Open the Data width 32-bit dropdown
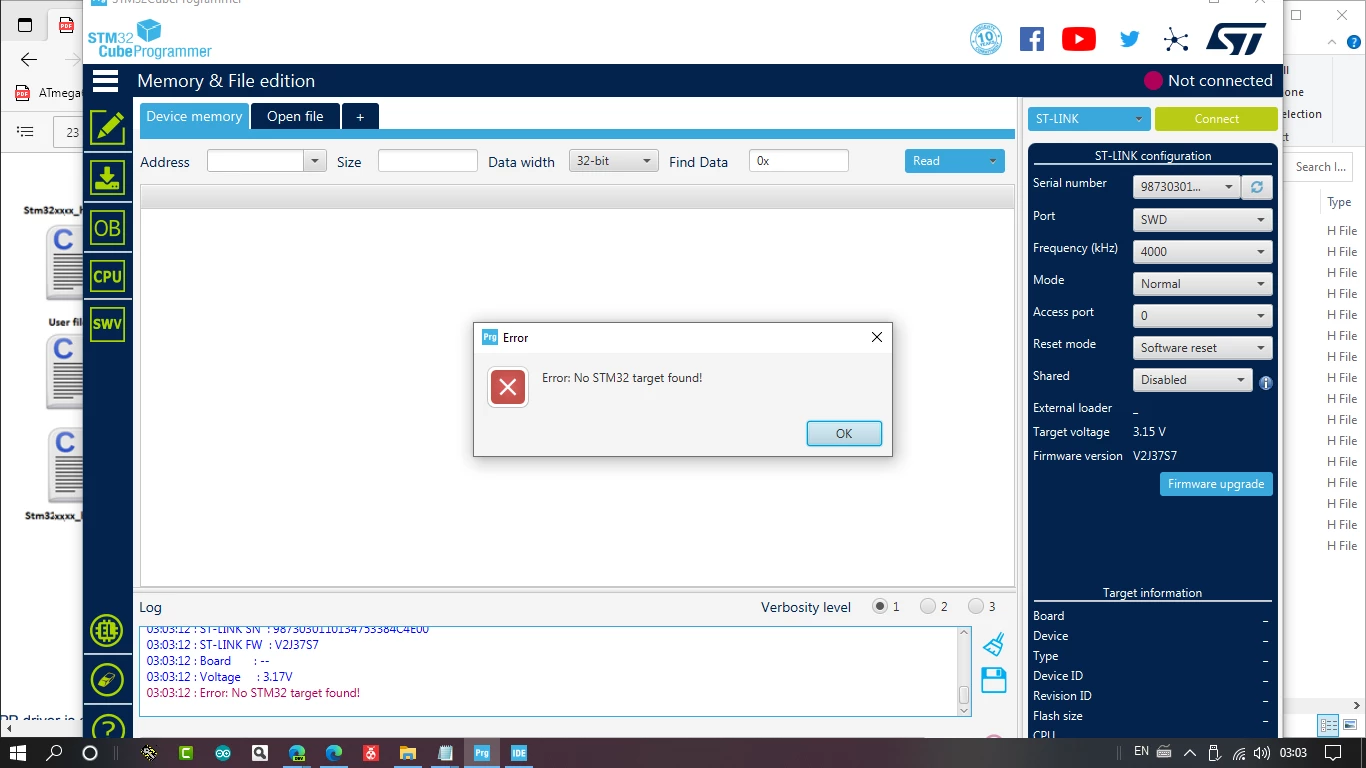Screen dimensions: 1366x768 click(613, 161)
